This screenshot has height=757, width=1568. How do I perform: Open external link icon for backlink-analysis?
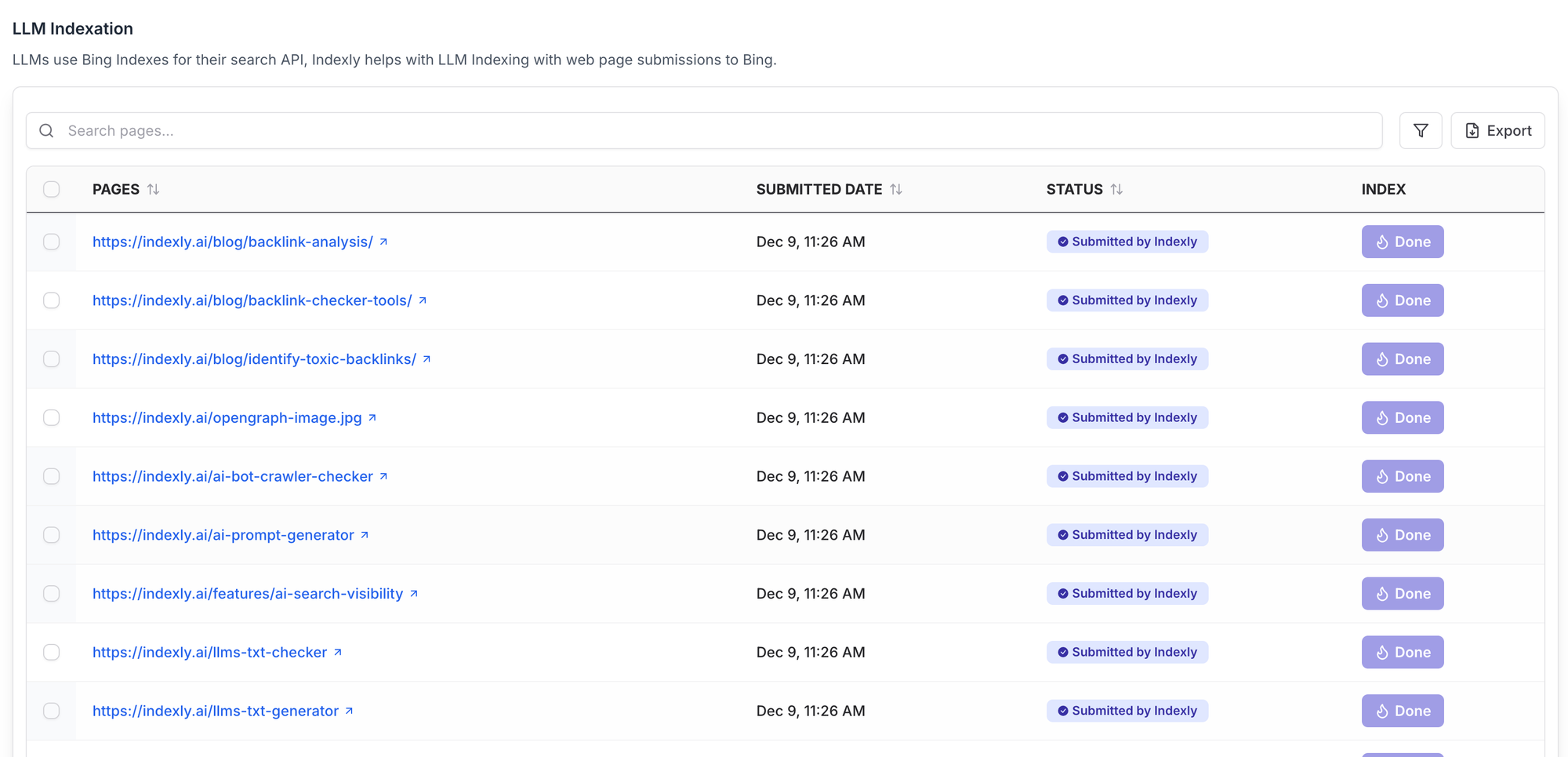[383, 242]
